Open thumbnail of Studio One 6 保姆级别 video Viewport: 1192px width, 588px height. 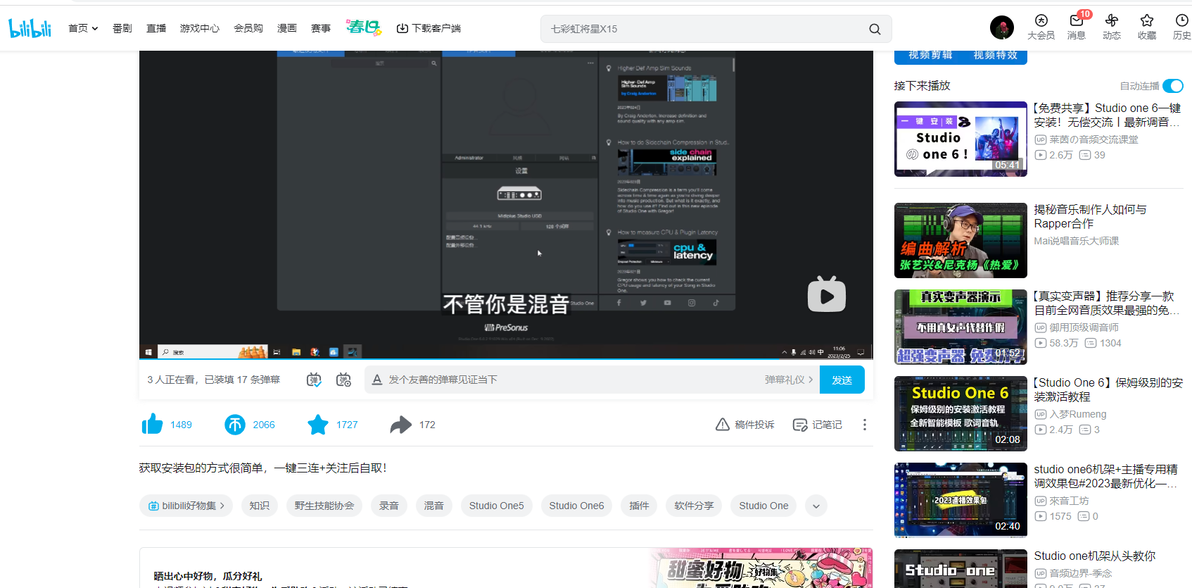[x=960, y=413]
